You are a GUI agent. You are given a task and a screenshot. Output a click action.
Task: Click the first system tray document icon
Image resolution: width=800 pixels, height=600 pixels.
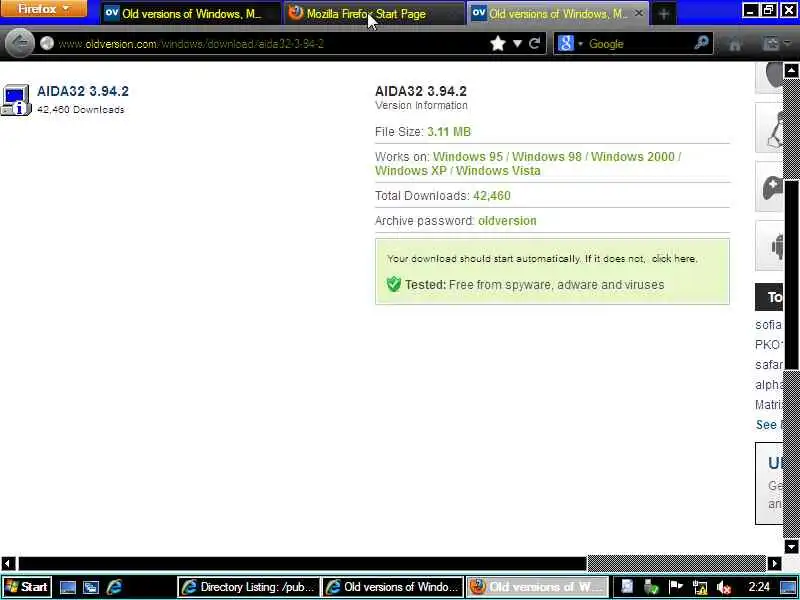click(x=627, y=587)
